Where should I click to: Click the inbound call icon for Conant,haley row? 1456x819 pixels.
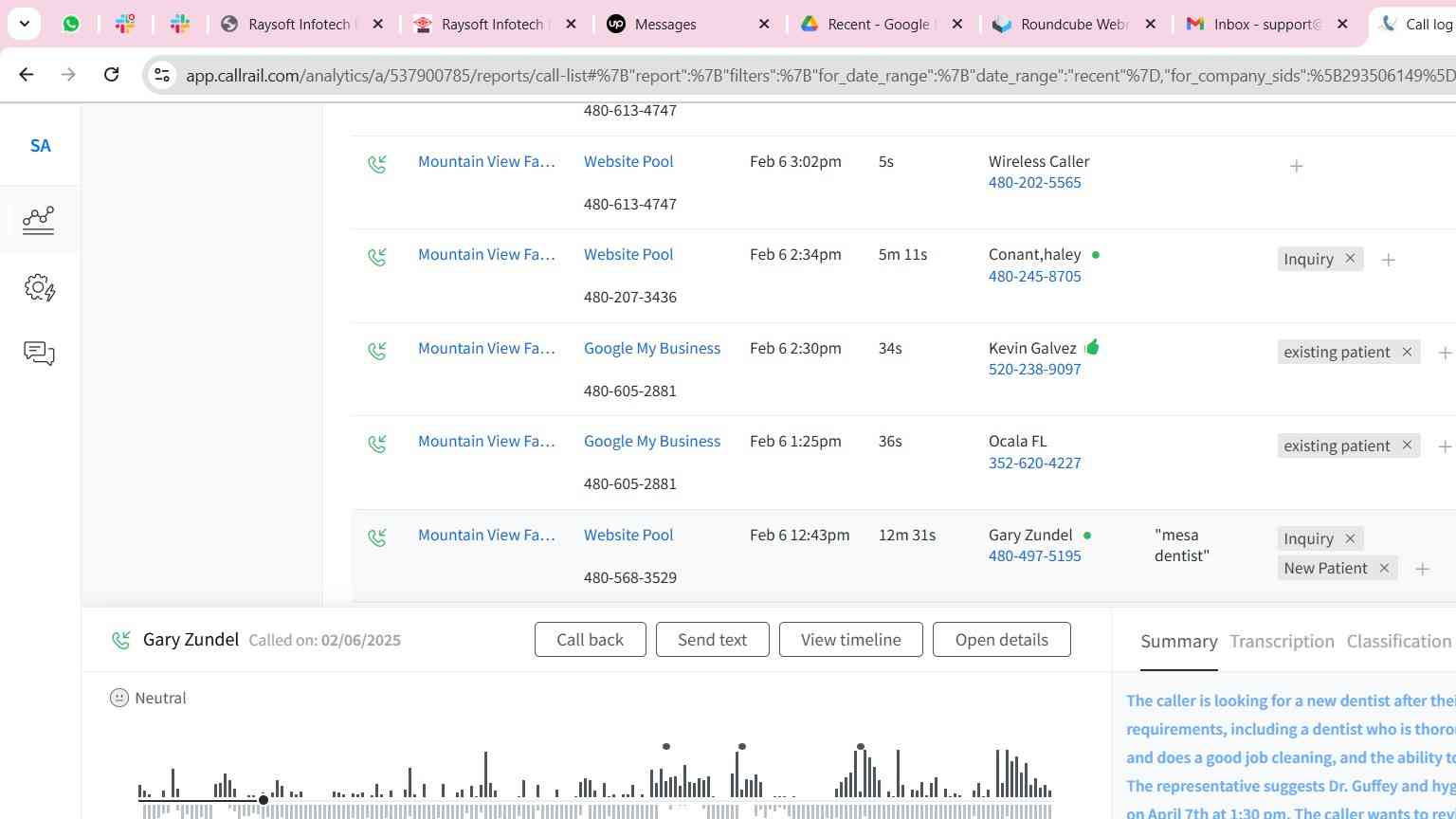(377, 257)
